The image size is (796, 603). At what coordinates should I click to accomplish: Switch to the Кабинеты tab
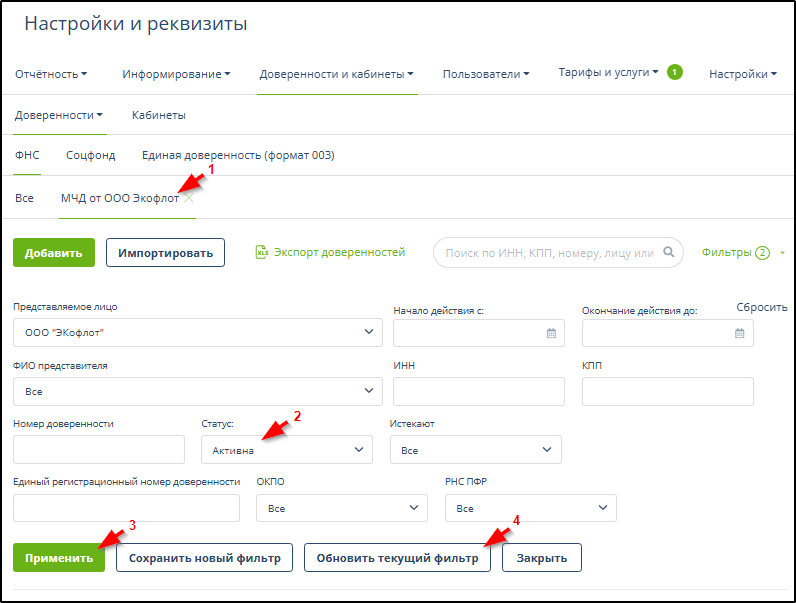tap(158, 115)
